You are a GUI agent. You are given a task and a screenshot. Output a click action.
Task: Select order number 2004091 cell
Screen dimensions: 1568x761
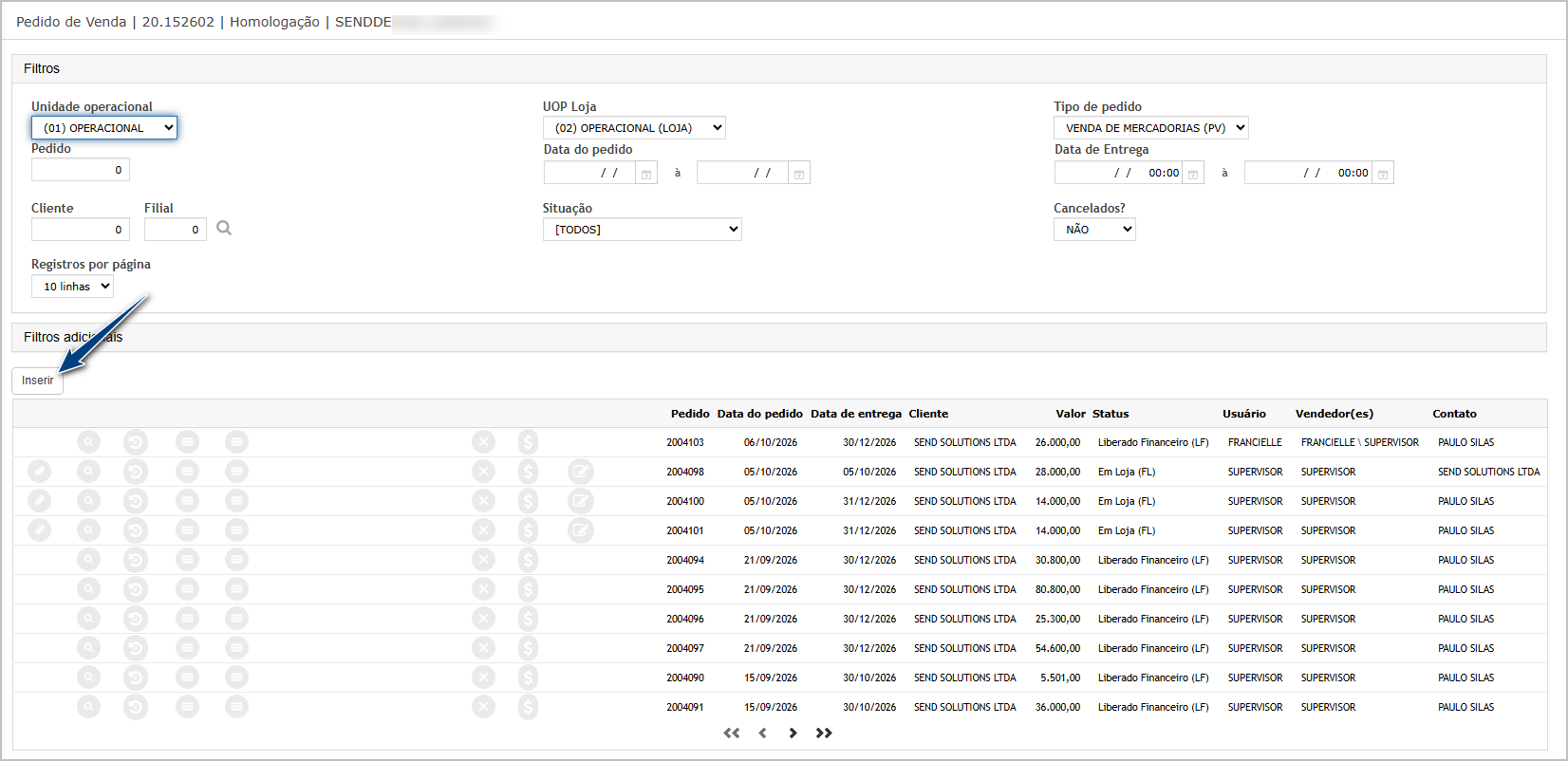tap(685, 707)
